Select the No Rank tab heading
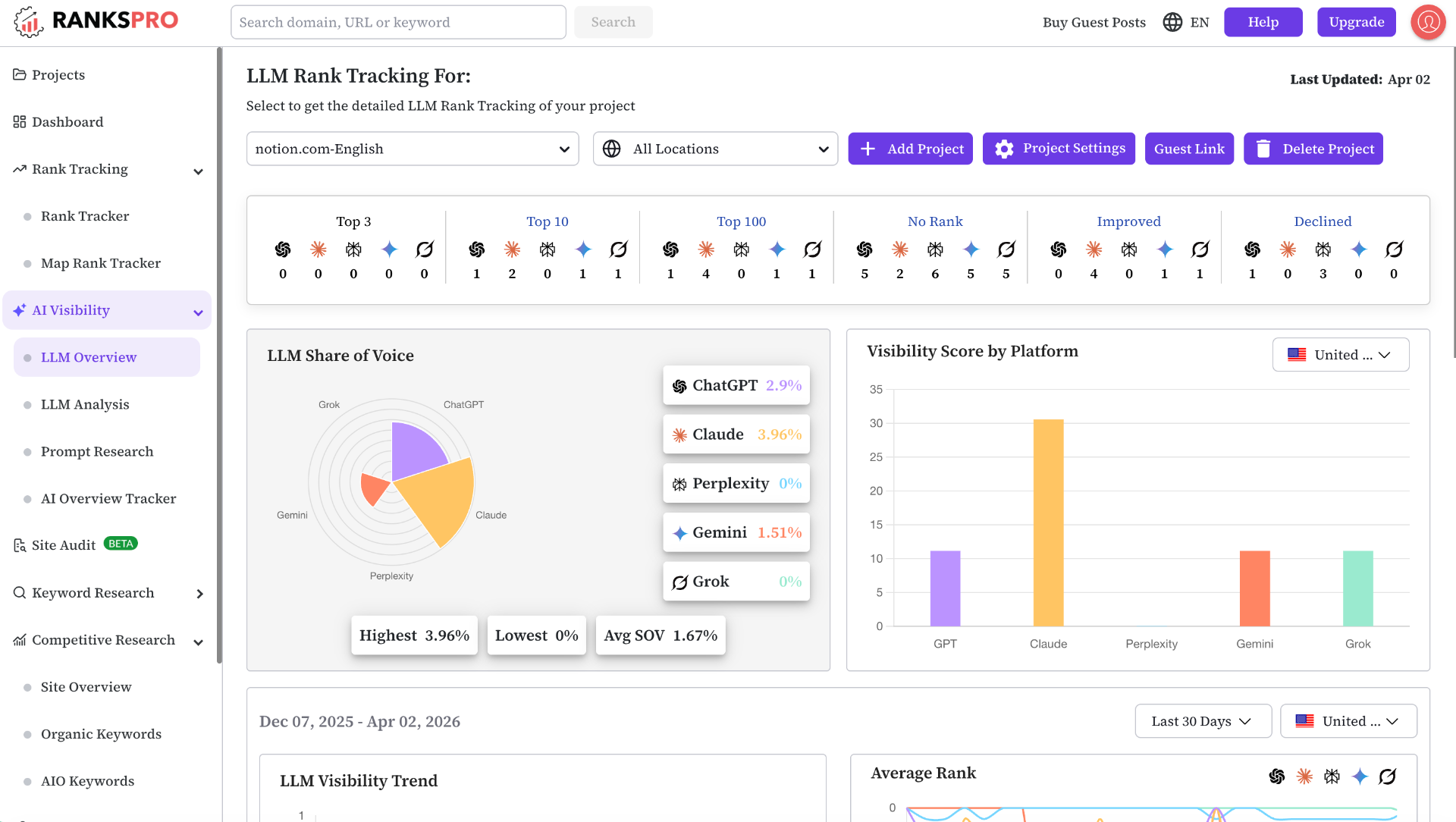The width and height of the screenshot is (1456, 822). click(935, 221)
